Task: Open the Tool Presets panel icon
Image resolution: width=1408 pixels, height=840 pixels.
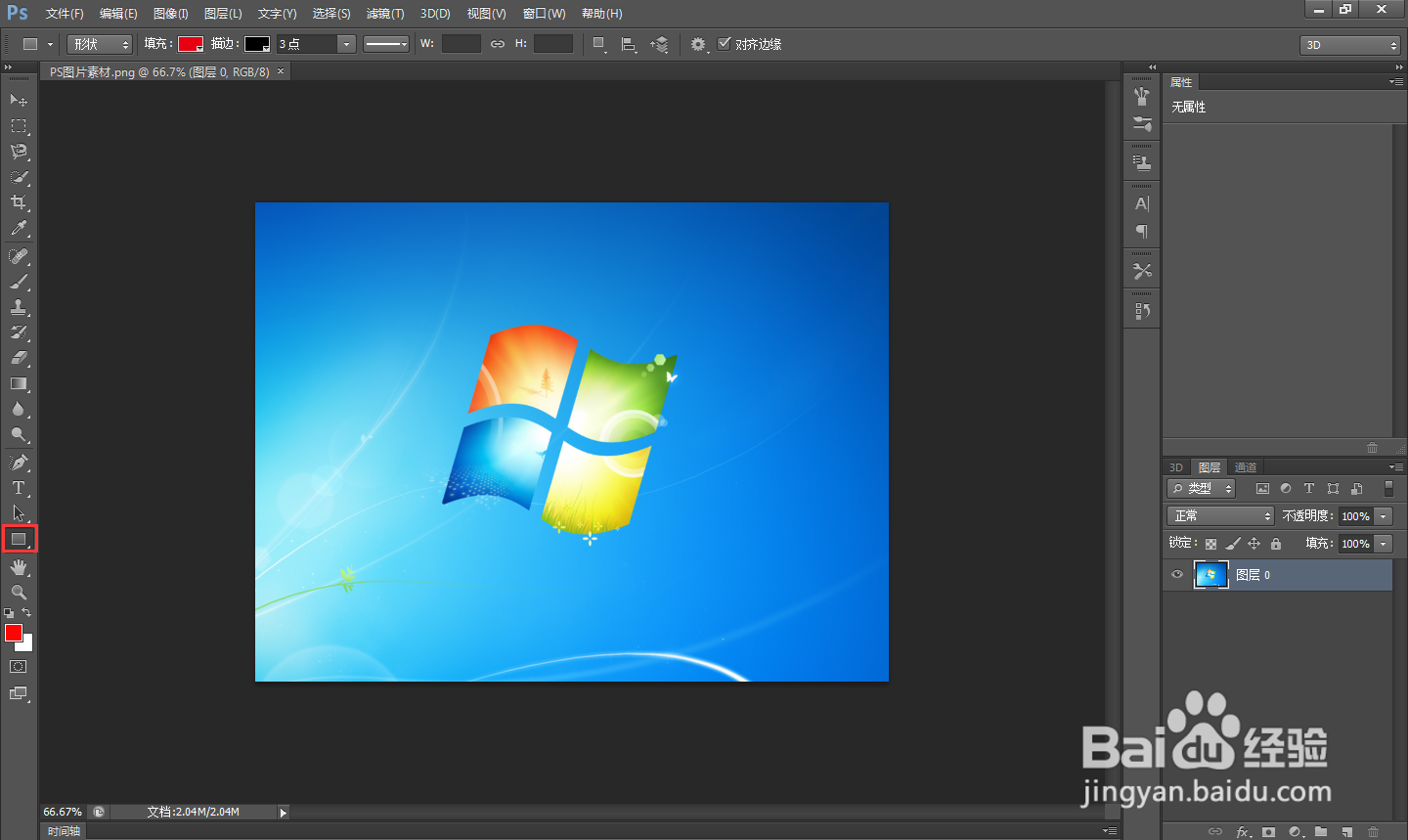Action: pos(1141,271)
